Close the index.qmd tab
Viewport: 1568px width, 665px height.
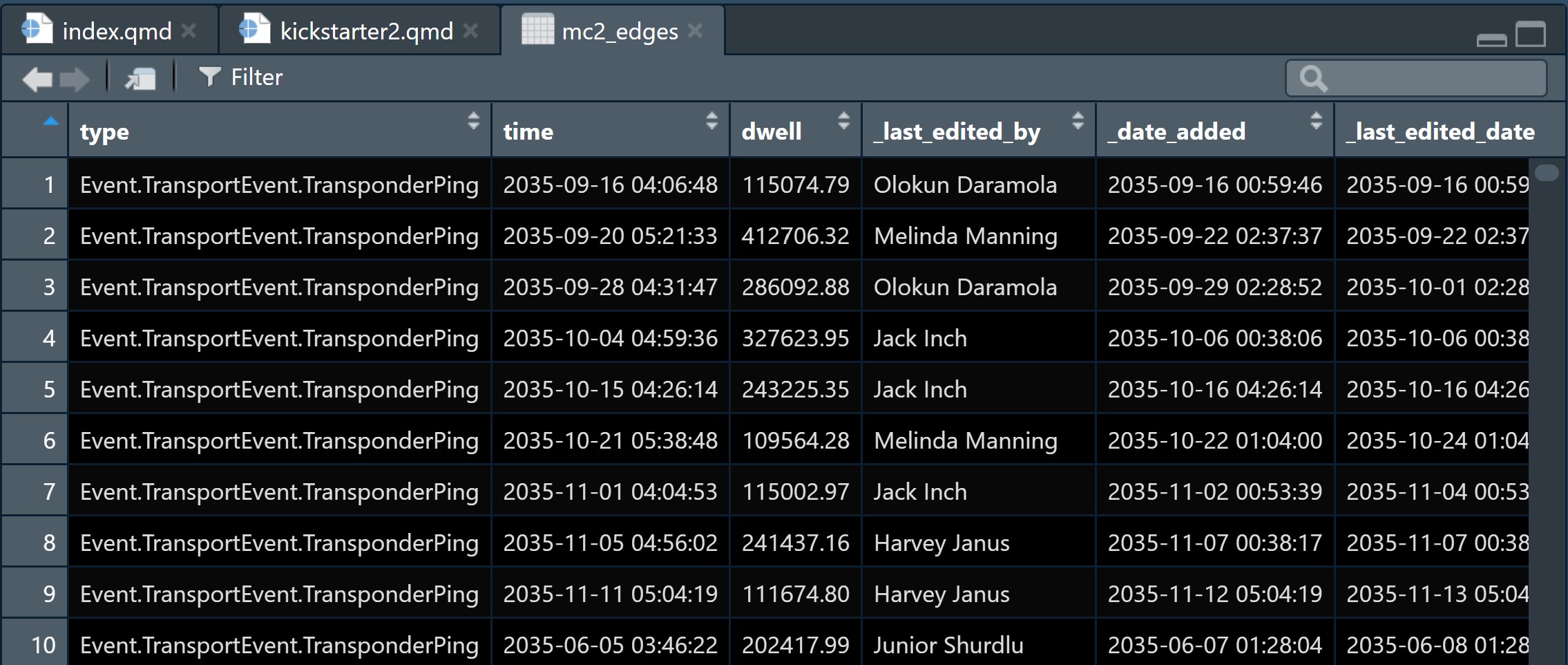pyautogui.click(x=189, y=31)
